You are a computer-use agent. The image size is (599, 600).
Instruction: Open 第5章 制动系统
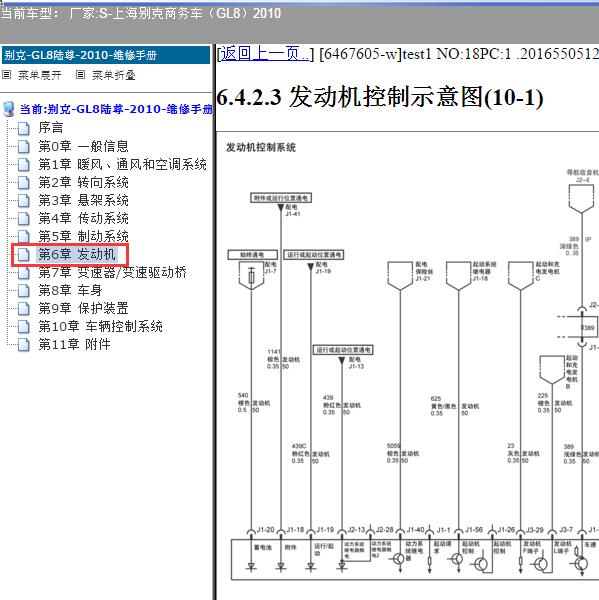[x=83, y=236]
